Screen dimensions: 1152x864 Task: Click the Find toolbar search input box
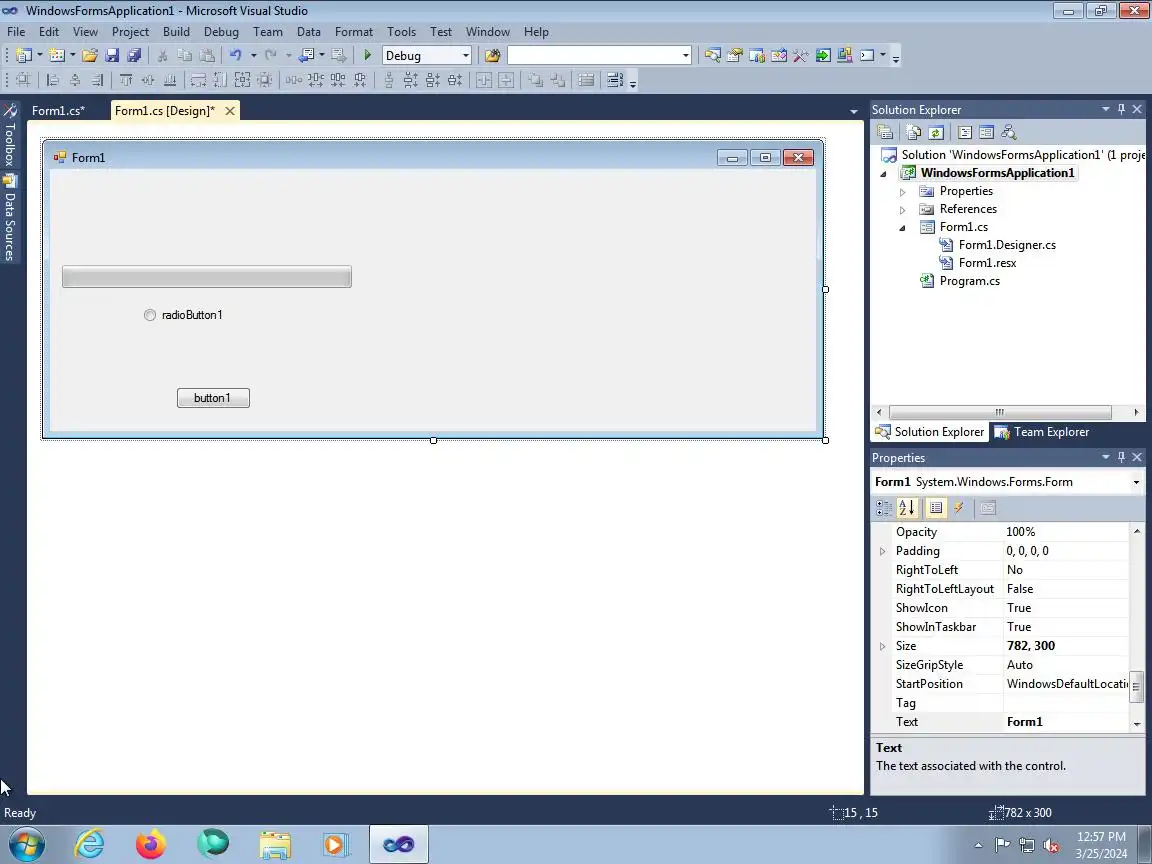click(594, 56)
